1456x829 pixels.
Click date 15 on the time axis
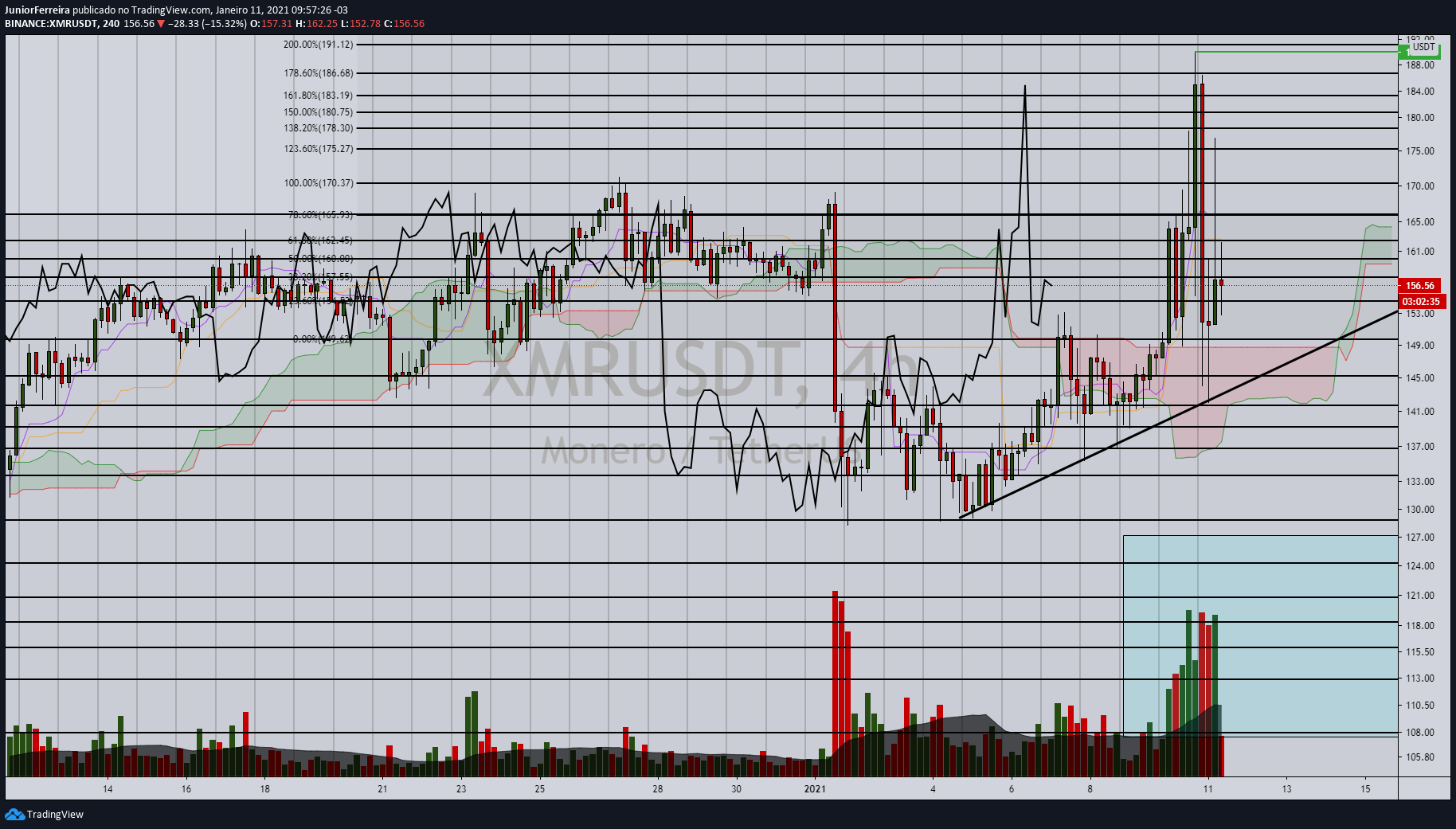pyautogui.click(x=1365, y=789)
